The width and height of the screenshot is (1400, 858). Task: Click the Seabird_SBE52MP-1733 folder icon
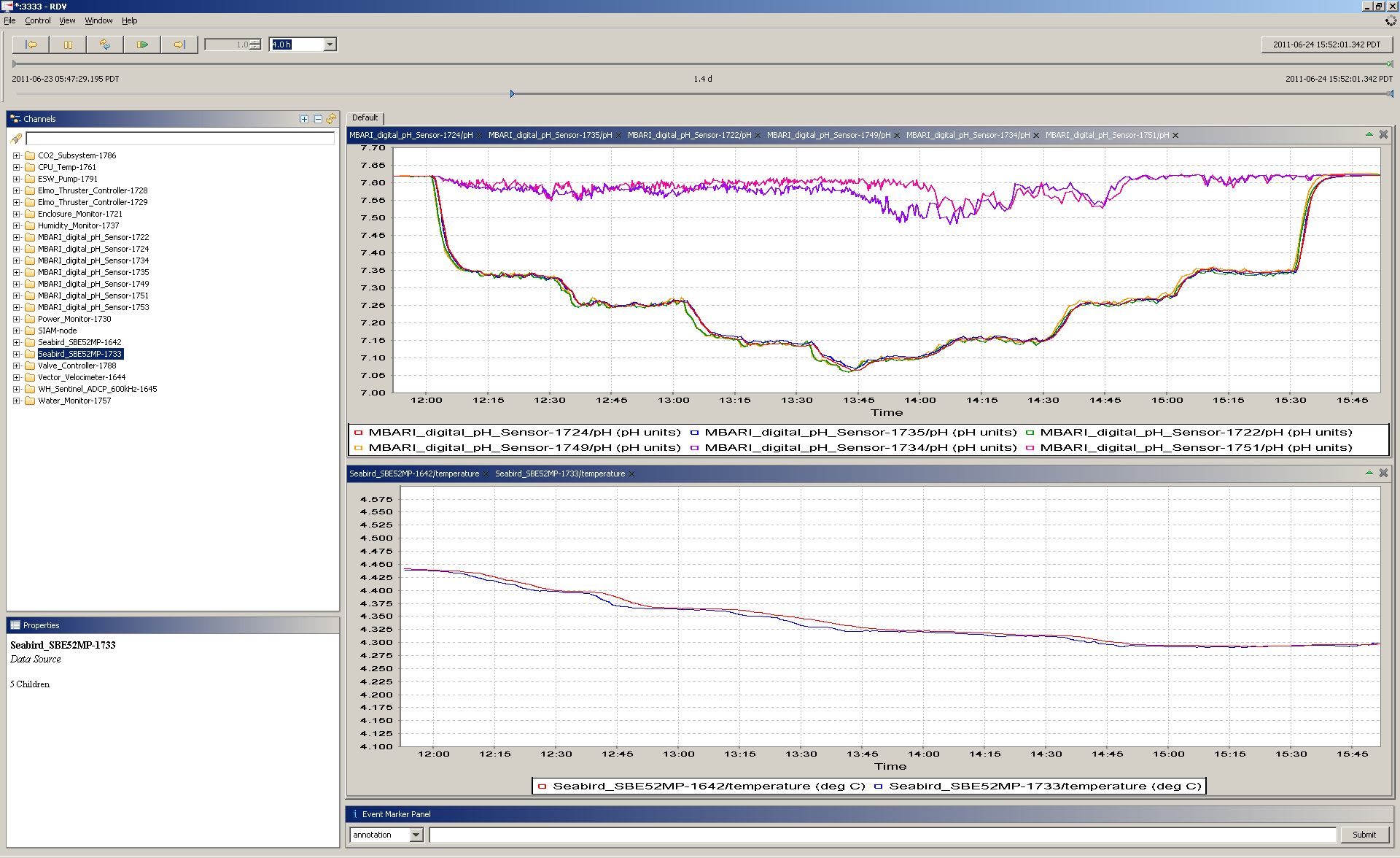pos(30,355)
